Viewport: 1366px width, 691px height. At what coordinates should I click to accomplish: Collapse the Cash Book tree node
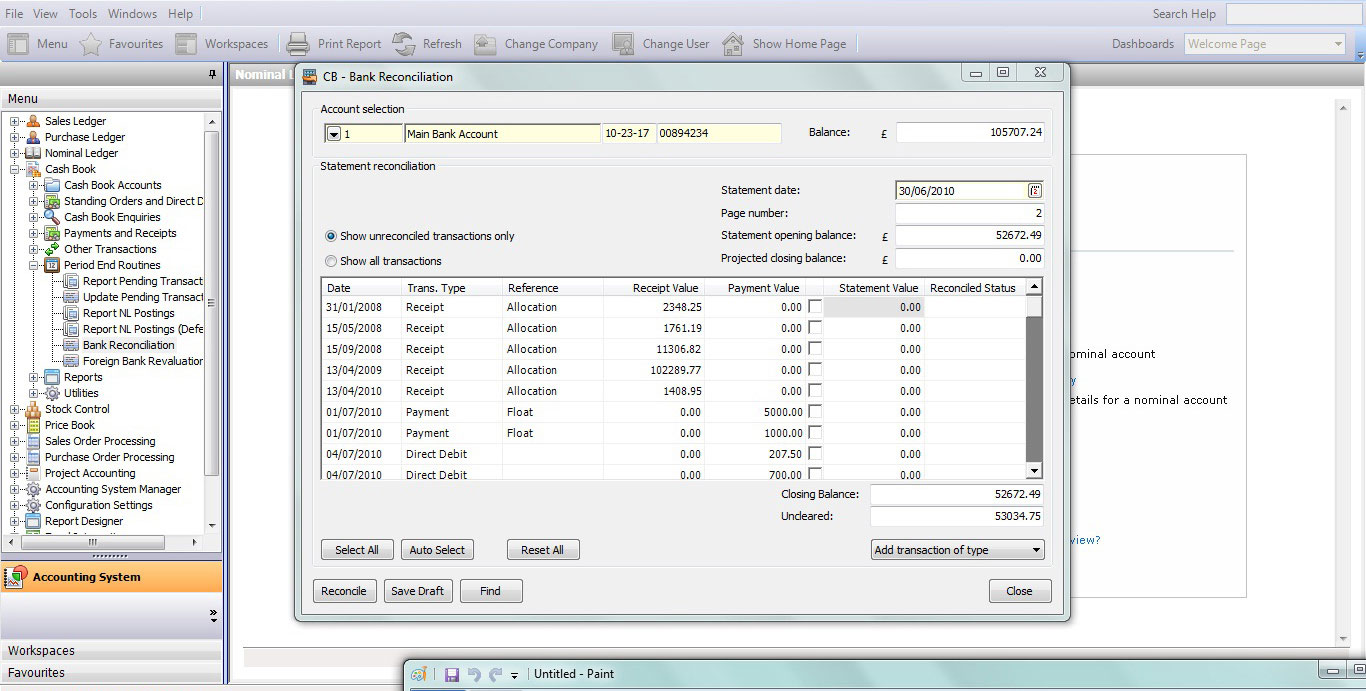(x=14, y=169)
